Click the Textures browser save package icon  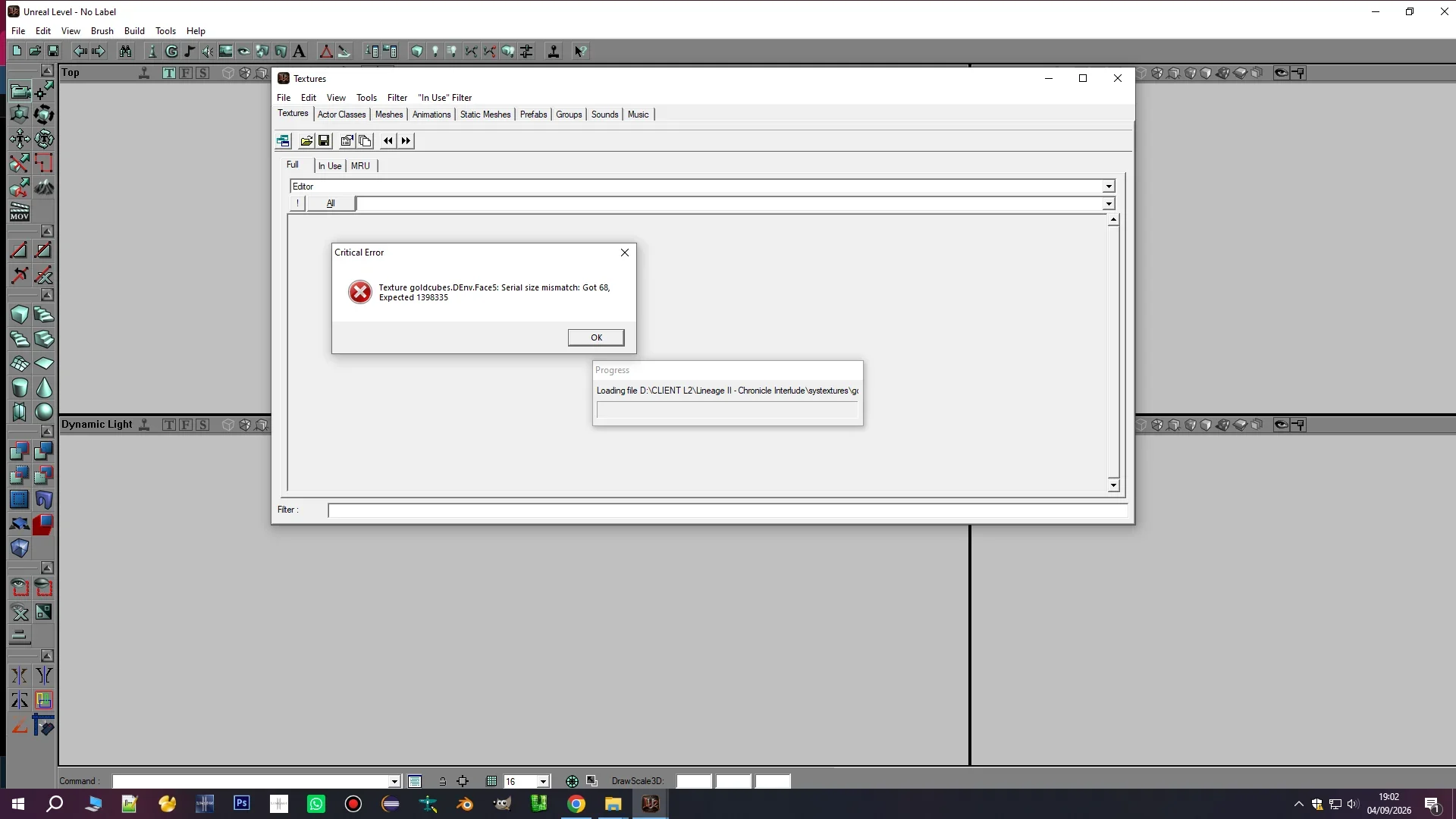pyautogui.click(x=324, y=140)
